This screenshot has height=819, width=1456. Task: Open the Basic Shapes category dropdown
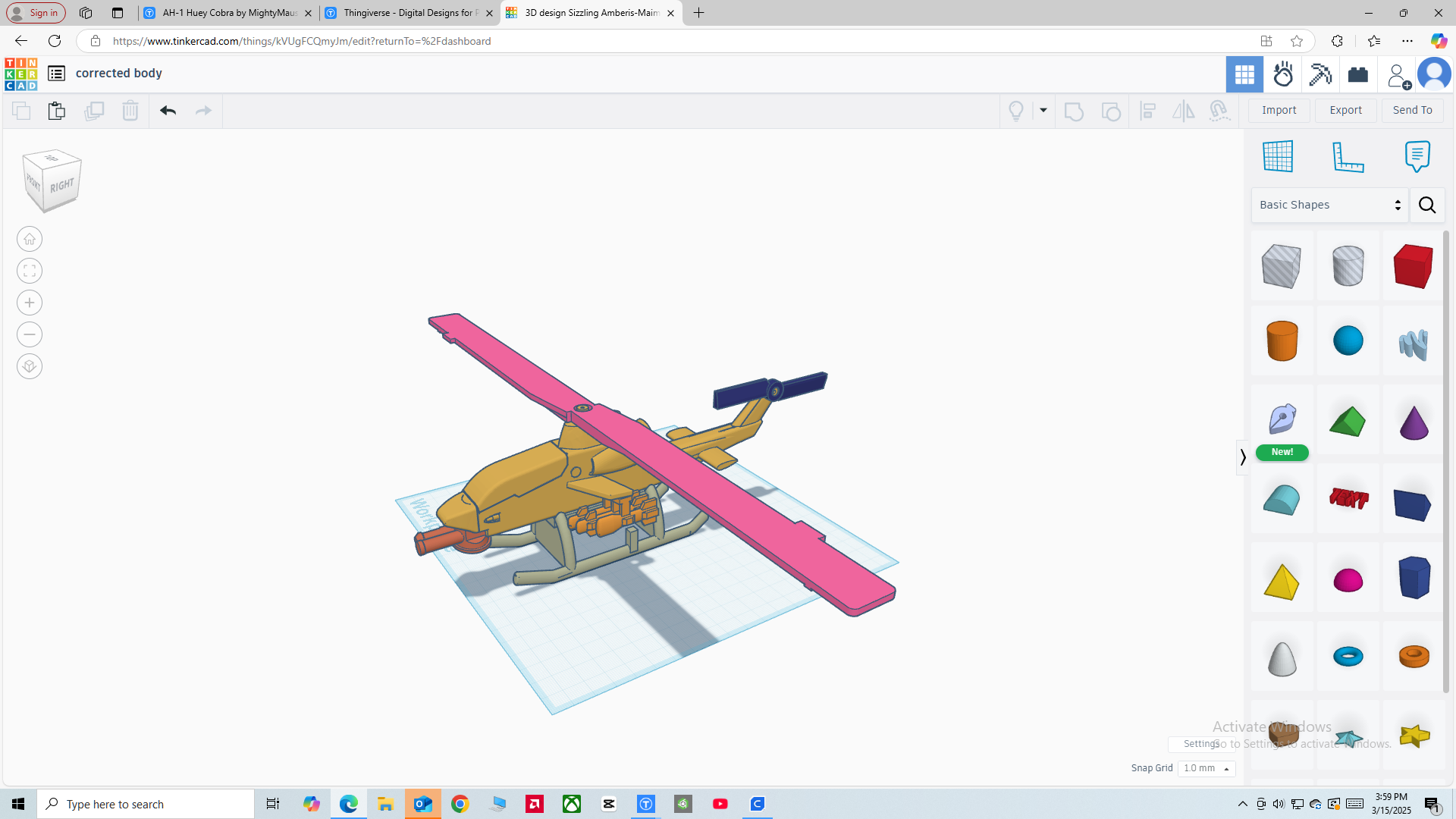[x=1330, y=205]
